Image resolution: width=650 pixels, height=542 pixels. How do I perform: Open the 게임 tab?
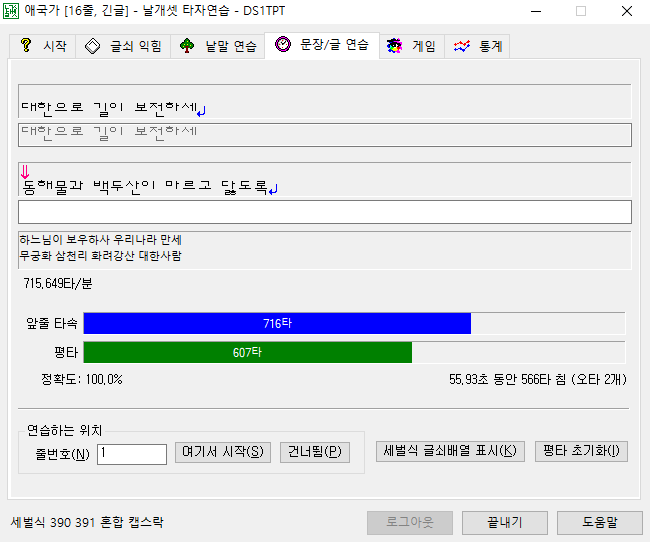point(412,46)
